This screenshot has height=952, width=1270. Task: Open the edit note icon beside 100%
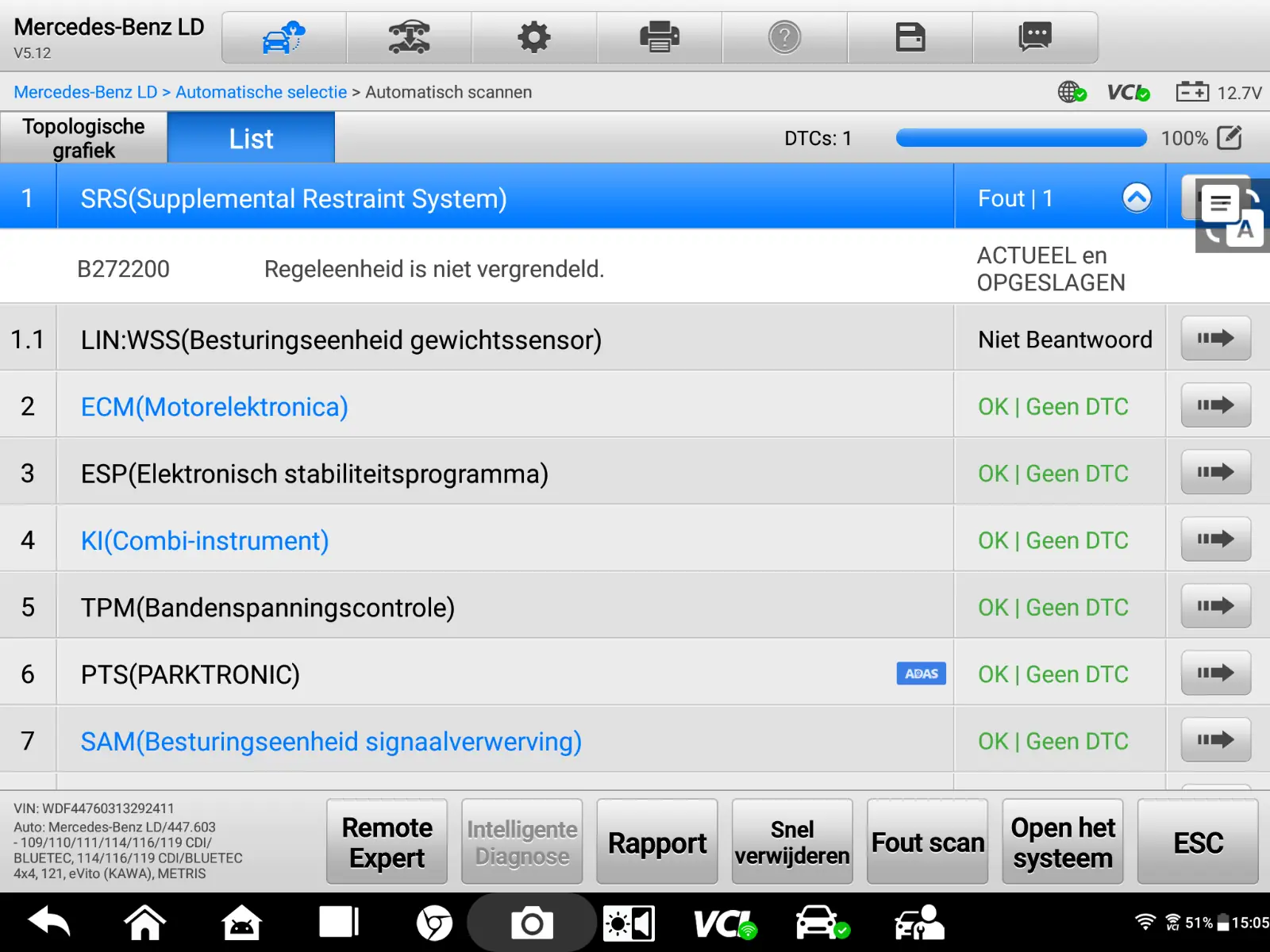click(x=1230, y=138)
